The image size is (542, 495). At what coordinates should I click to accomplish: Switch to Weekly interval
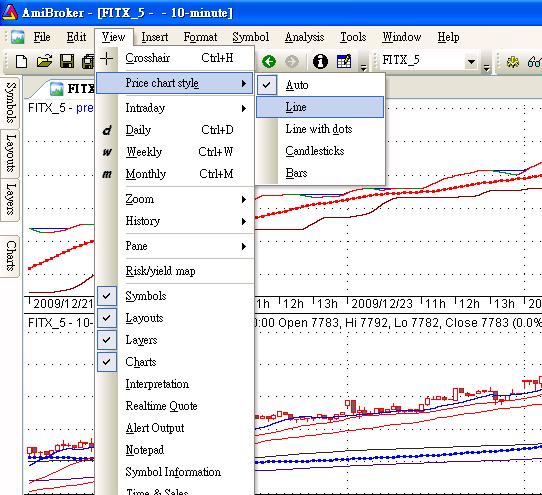(175, 152)
